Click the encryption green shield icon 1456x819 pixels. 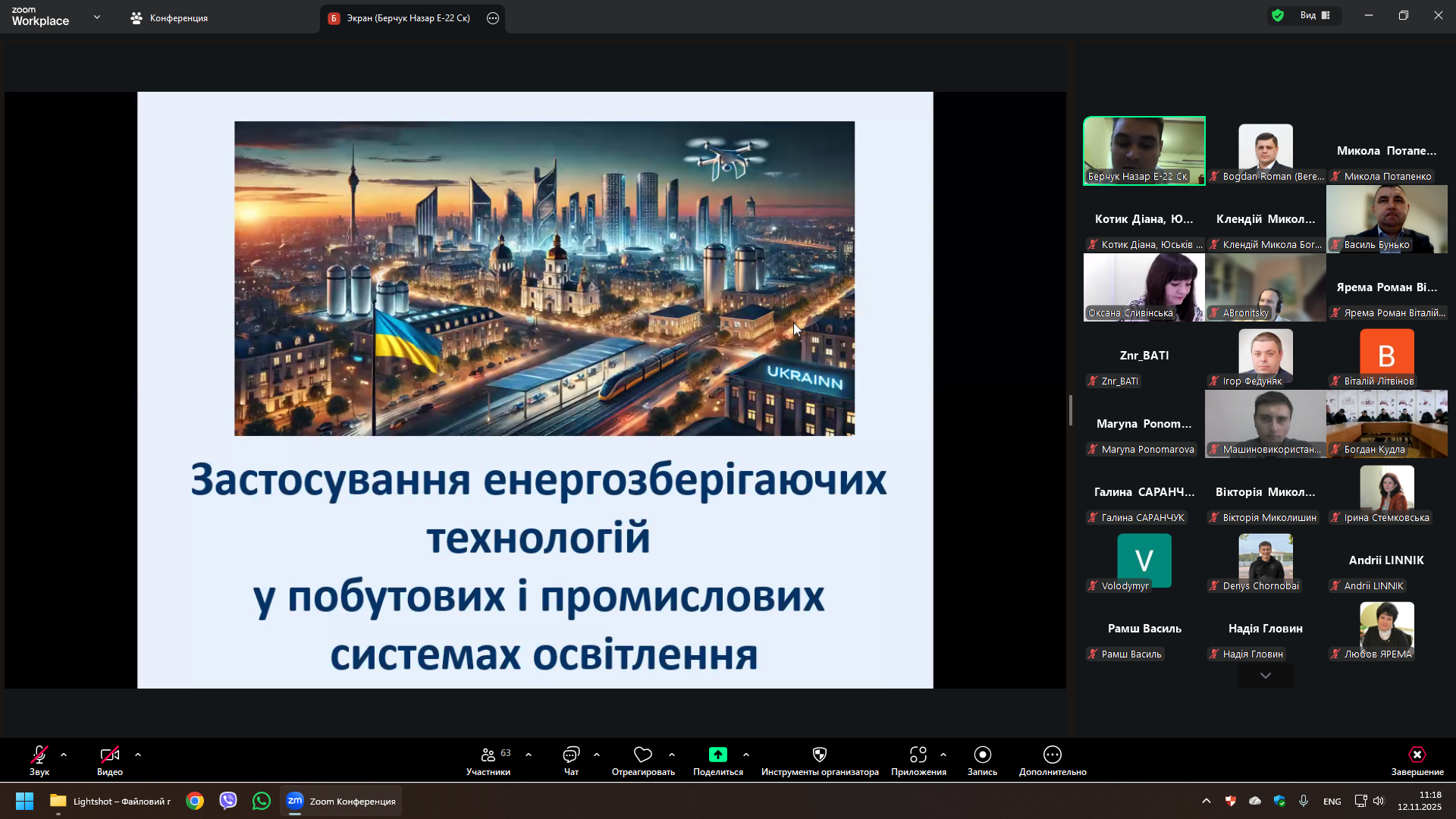pyautogui.click(x=1279, y=15)
